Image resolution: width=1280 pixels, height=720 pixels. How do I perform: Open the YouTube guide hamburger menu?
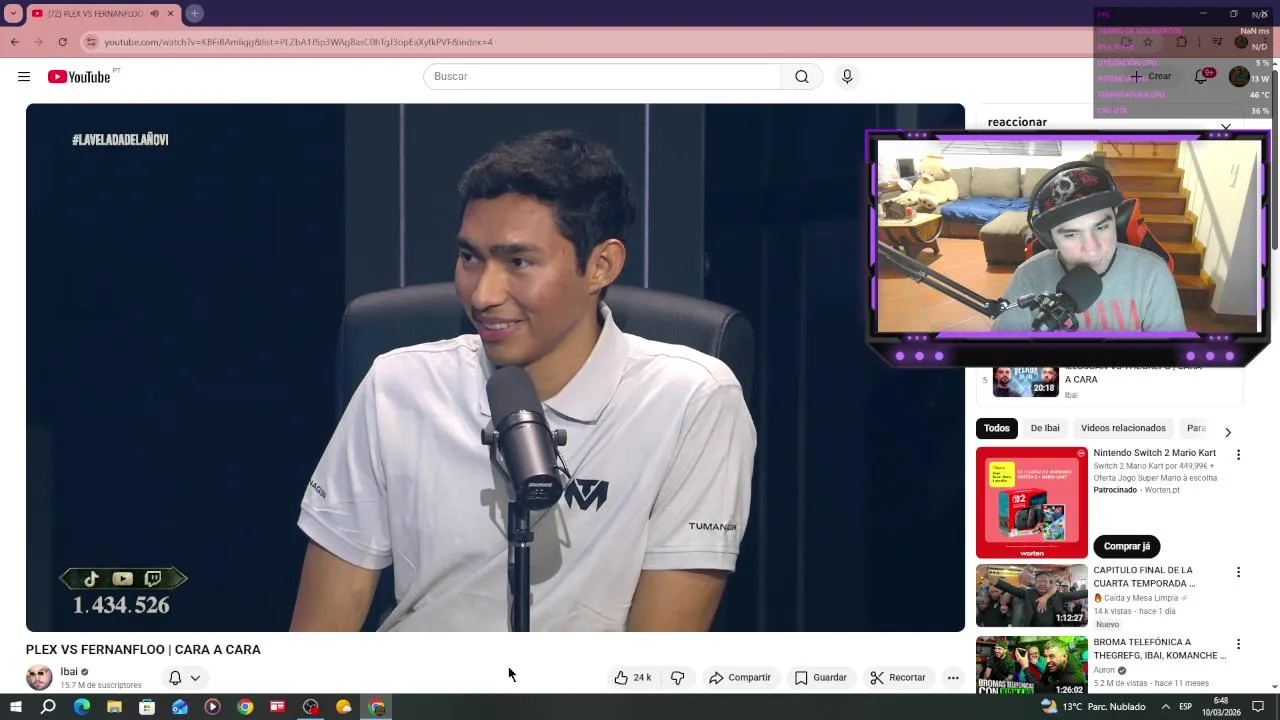tap(24, 77)
